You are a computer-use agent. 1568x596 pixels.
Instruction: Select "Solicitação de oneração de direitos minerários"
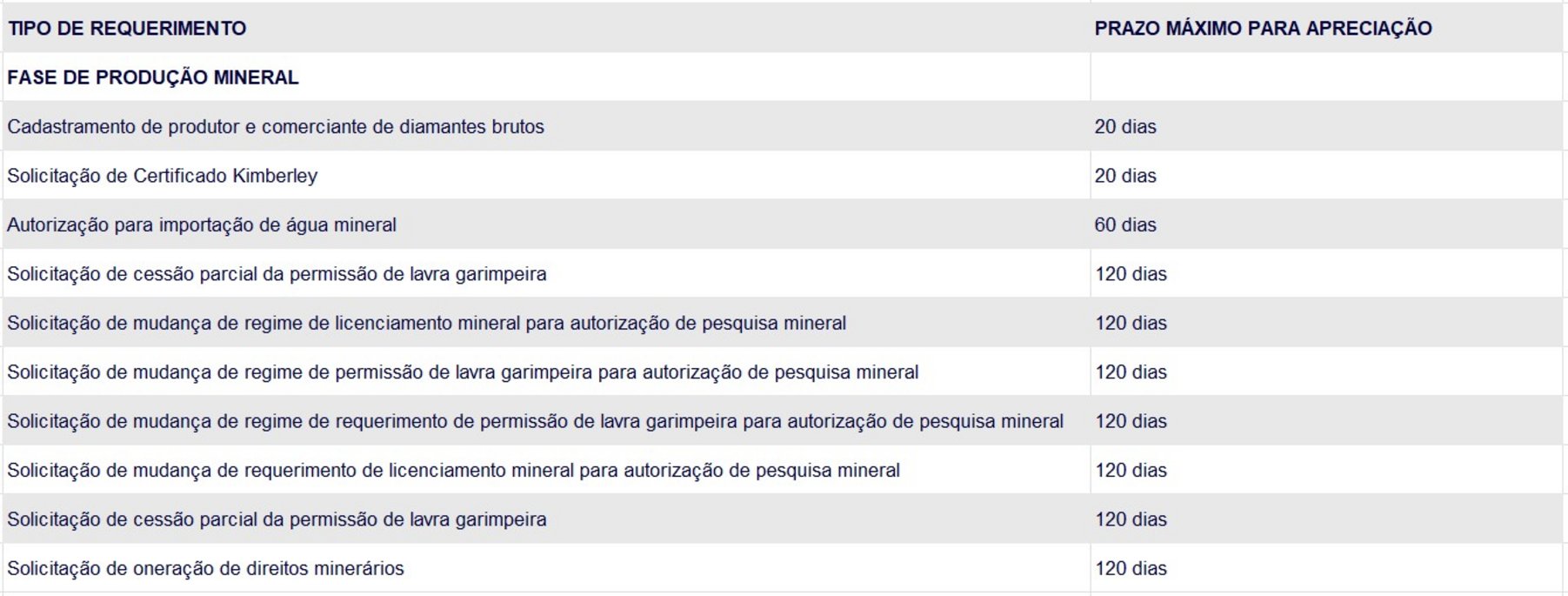tap(206, 569)
